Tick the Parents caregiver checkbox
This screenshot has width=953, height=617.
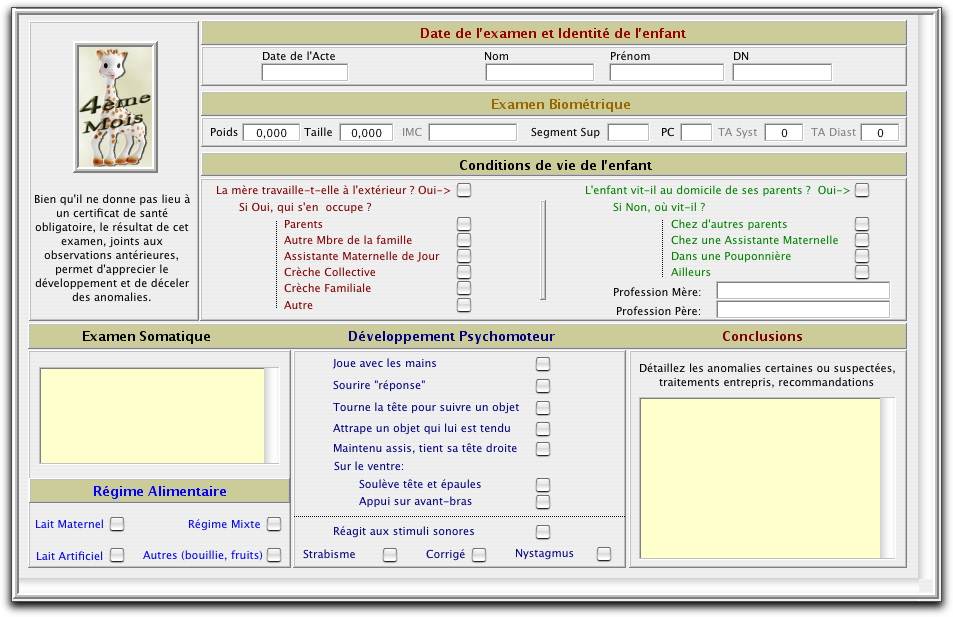(x=464, y=224)
